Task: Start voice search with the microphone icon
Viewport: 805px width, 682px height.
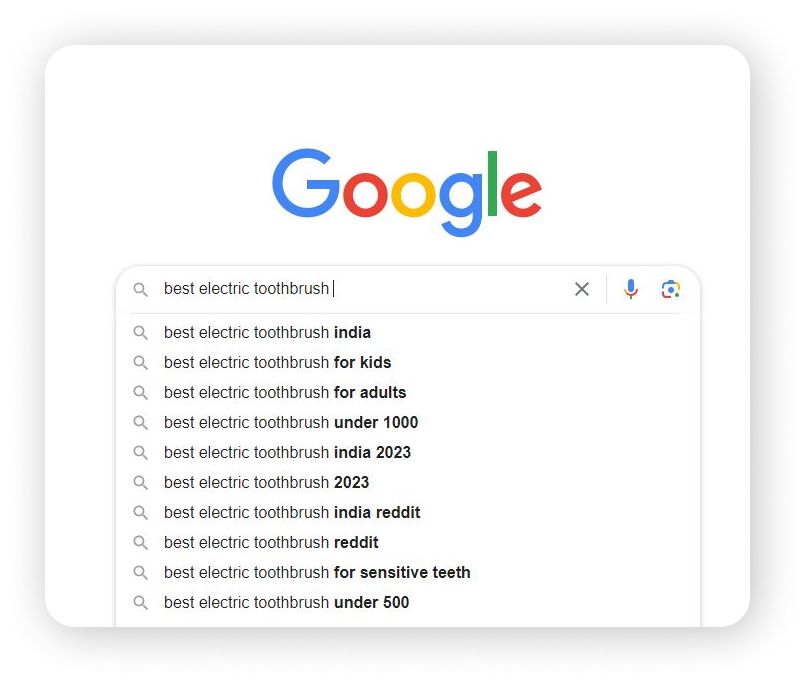Action: 630,289
